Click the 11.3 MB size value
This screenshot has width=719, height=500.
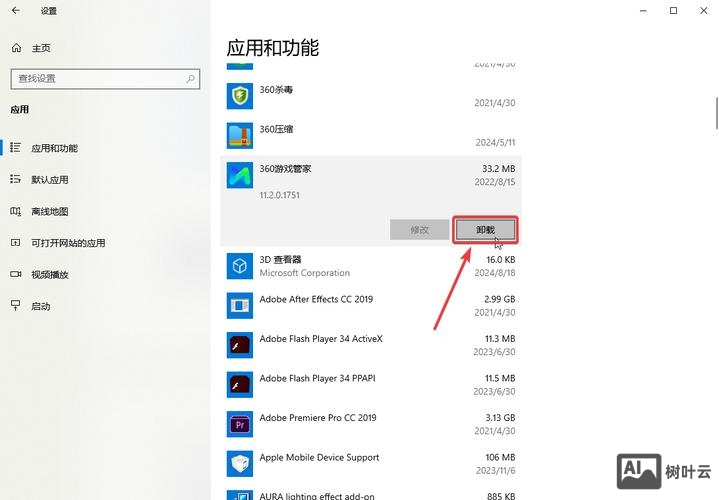tap(500, 339)
